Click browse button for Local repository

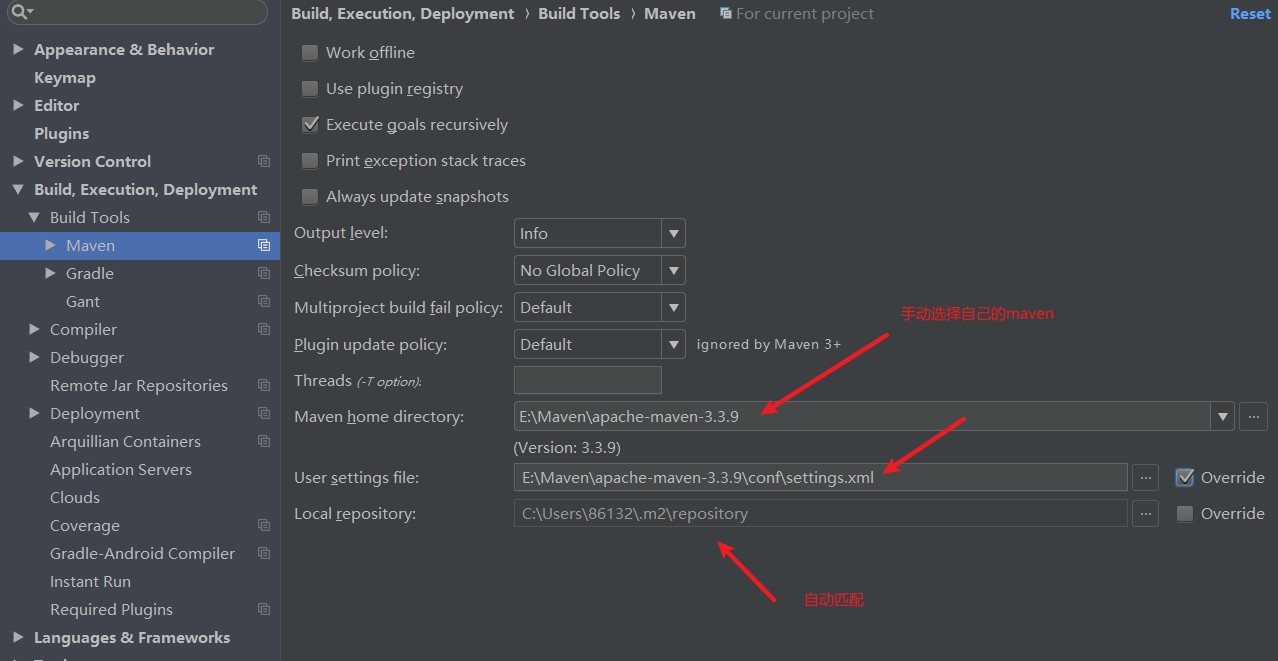(x=1145, y=513)
